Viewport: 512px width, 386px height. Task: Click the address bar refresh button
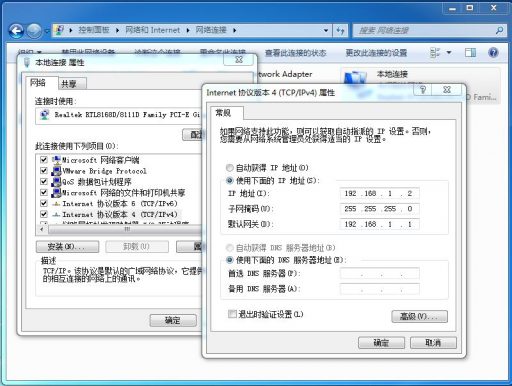coord(340,31)
